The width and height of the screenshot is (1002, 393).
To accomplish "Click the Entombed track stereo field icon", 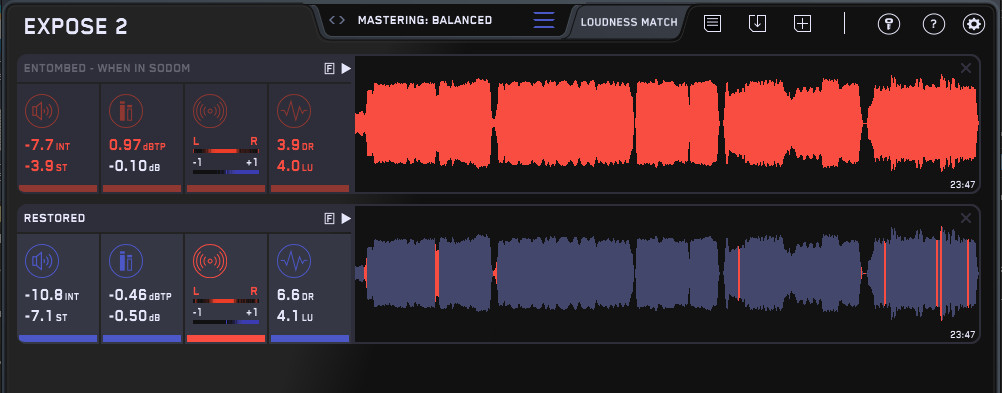I will (210, 112).
